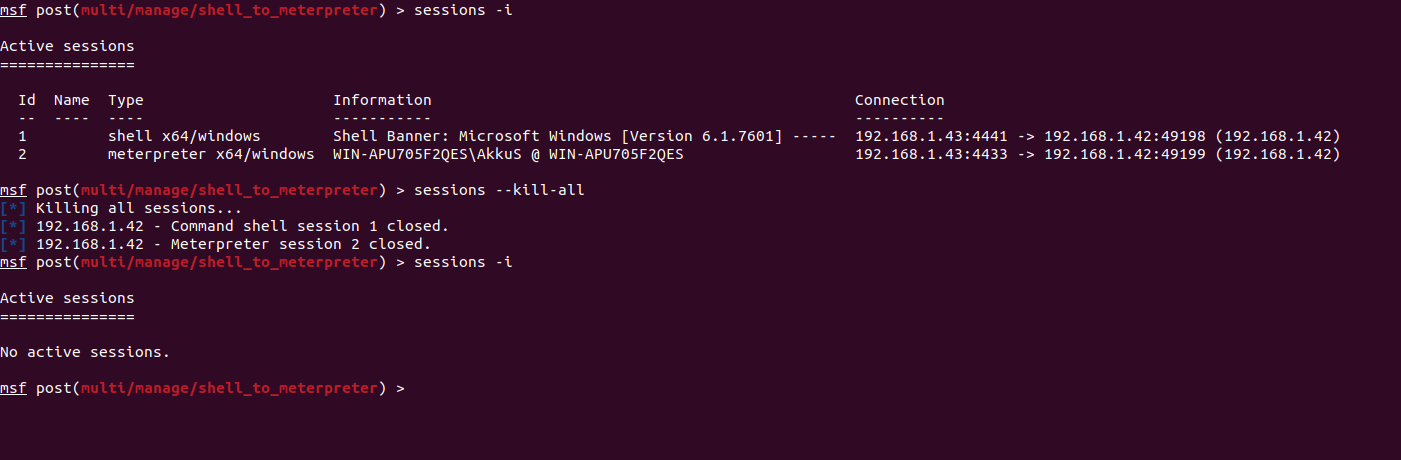The height and width of the screenshot is (460, 1401).
Task: Click the first 'Active sessions' heading above the table
Action: pyautogui.click(x=67, y=46)
